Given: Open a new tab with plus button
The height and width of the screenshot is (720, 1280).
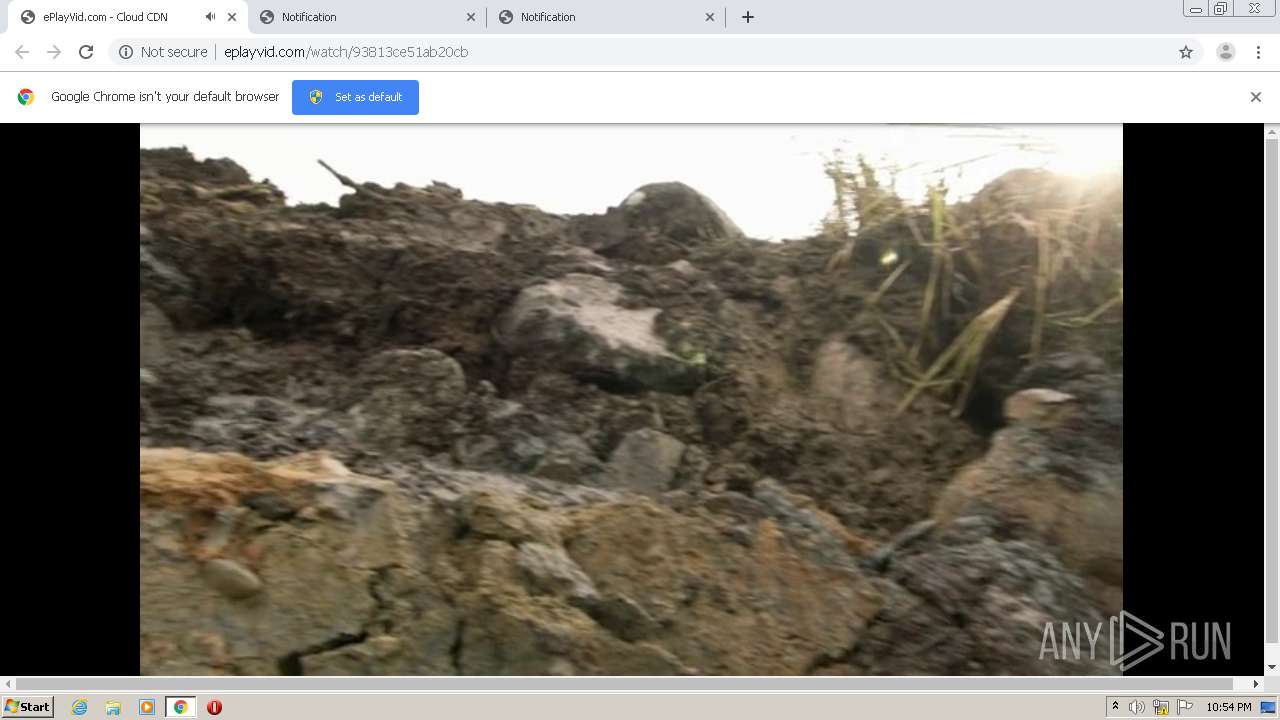Looking at the screenshot, I should [x=748, y=17].
